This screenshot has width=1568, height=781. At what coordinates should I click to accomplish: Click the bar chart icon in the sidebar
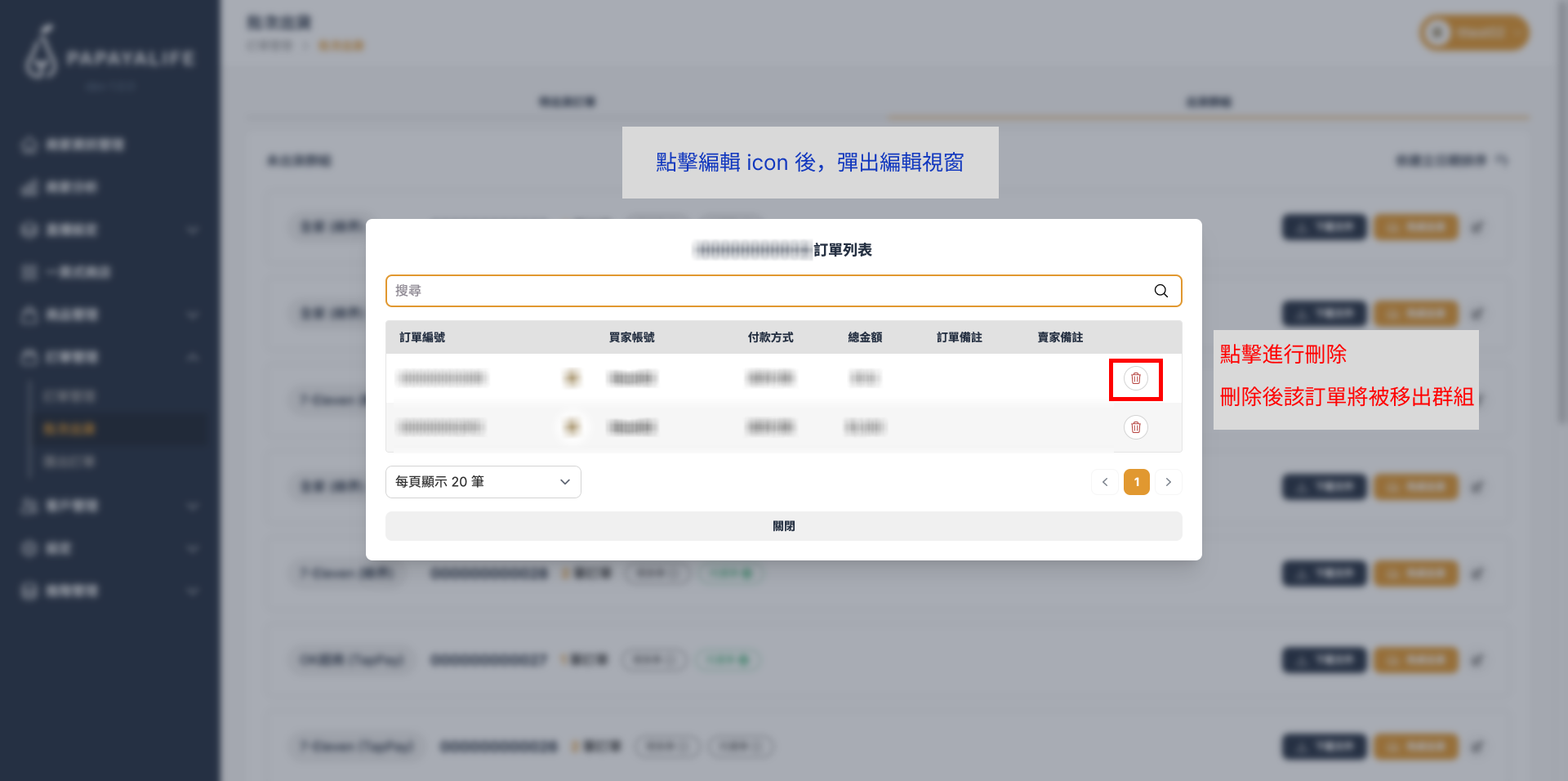pyautogui.click(x=29, y=188)
